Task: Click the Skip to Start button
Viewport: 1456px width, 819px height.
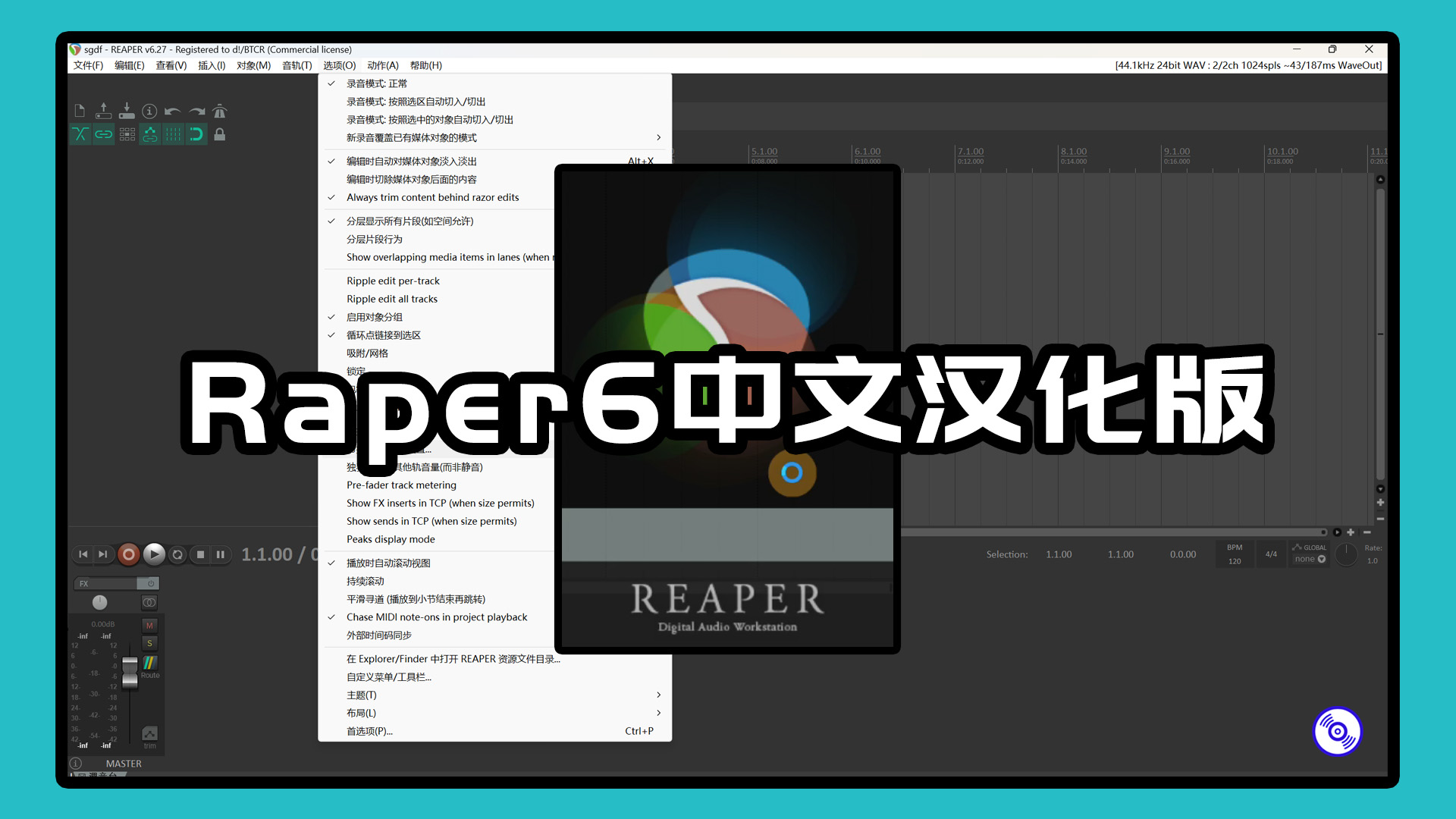Action: tap(86, 553)
